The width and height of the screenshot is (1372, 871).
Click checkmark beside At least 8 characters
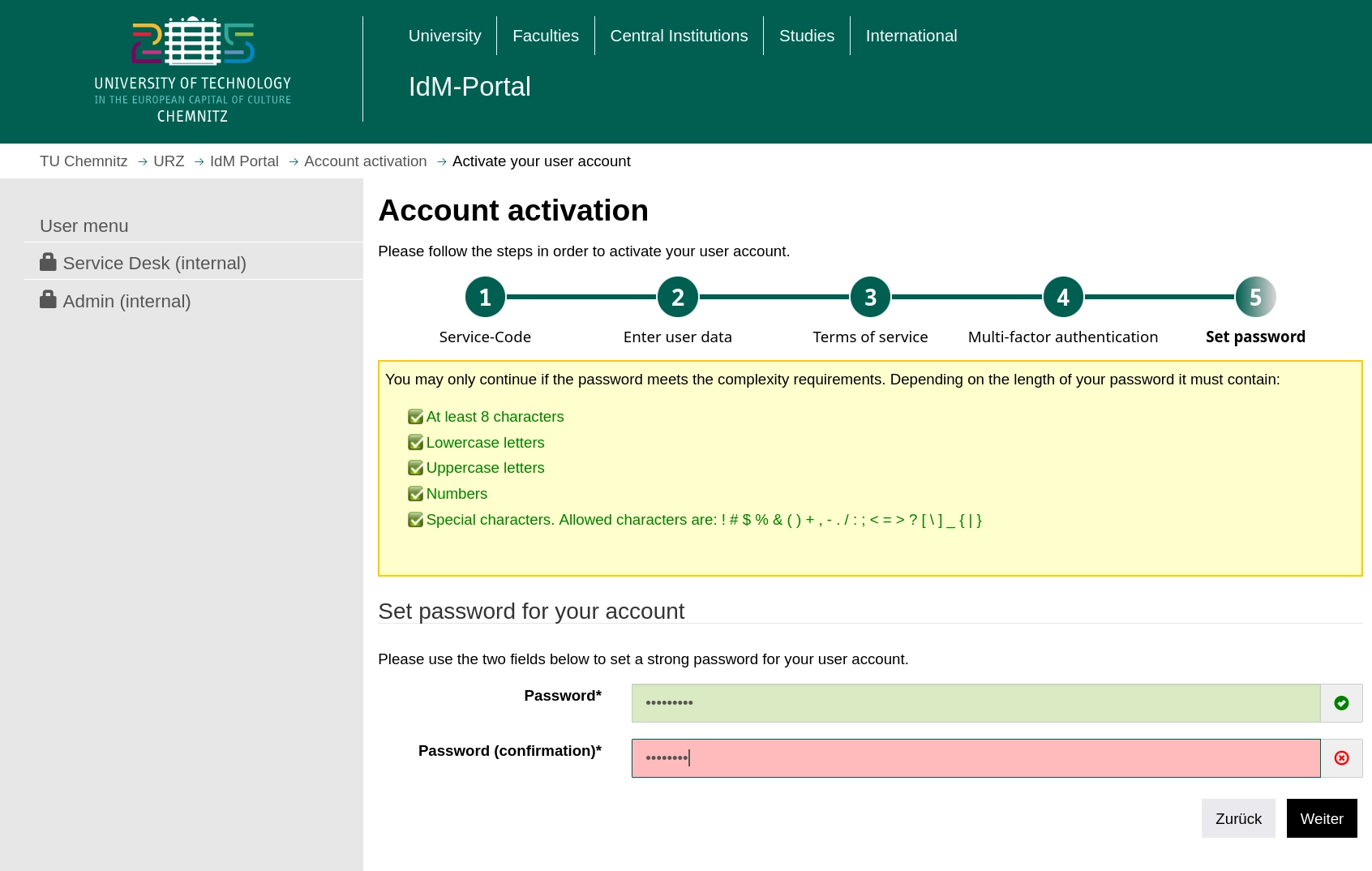(415, 416)
